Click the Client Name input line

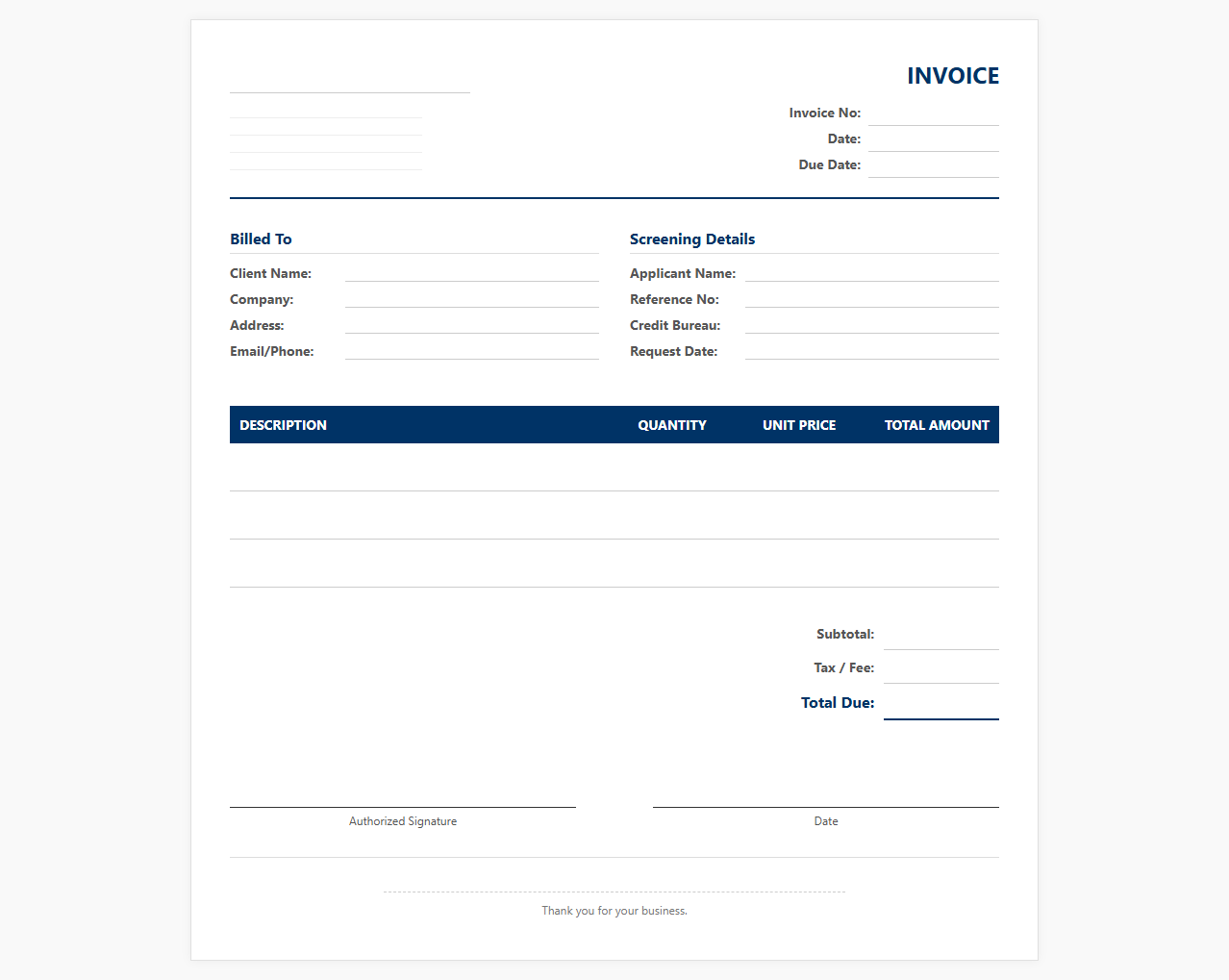pyautogui.click(x=472, y=273)
